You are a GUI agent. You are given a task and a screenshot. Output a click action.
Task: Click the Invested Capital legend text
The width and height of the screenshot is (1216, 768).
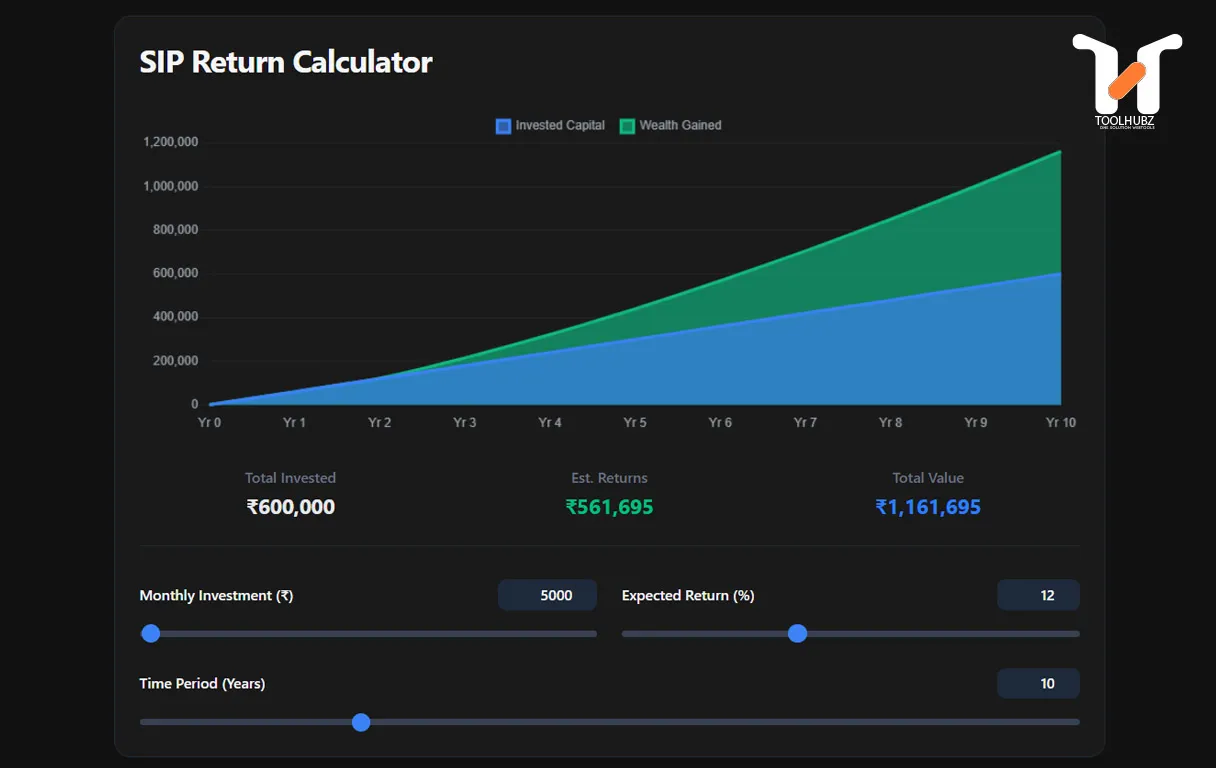(x=560, y=126)
